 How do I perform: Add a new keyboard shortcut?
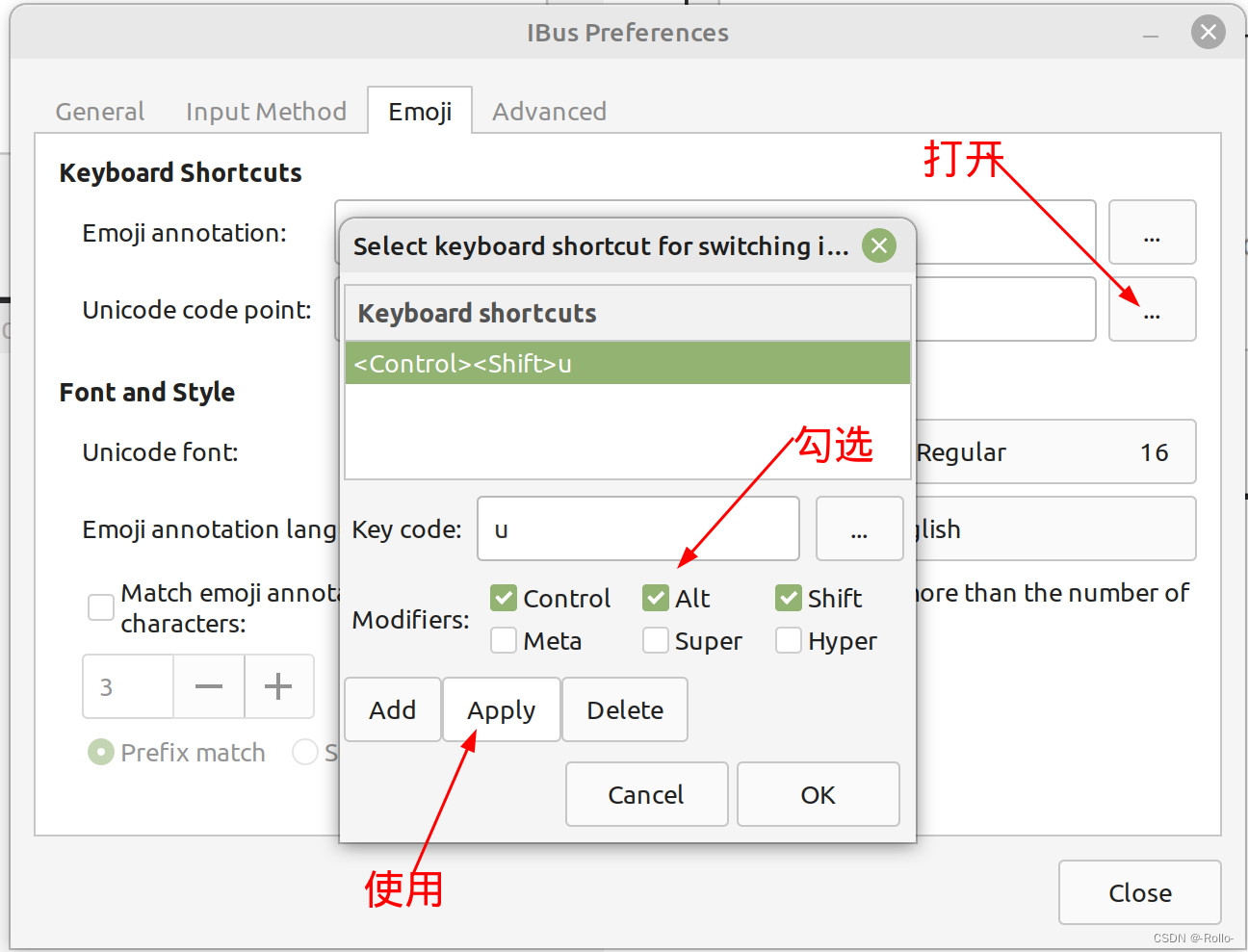[392, 709]
